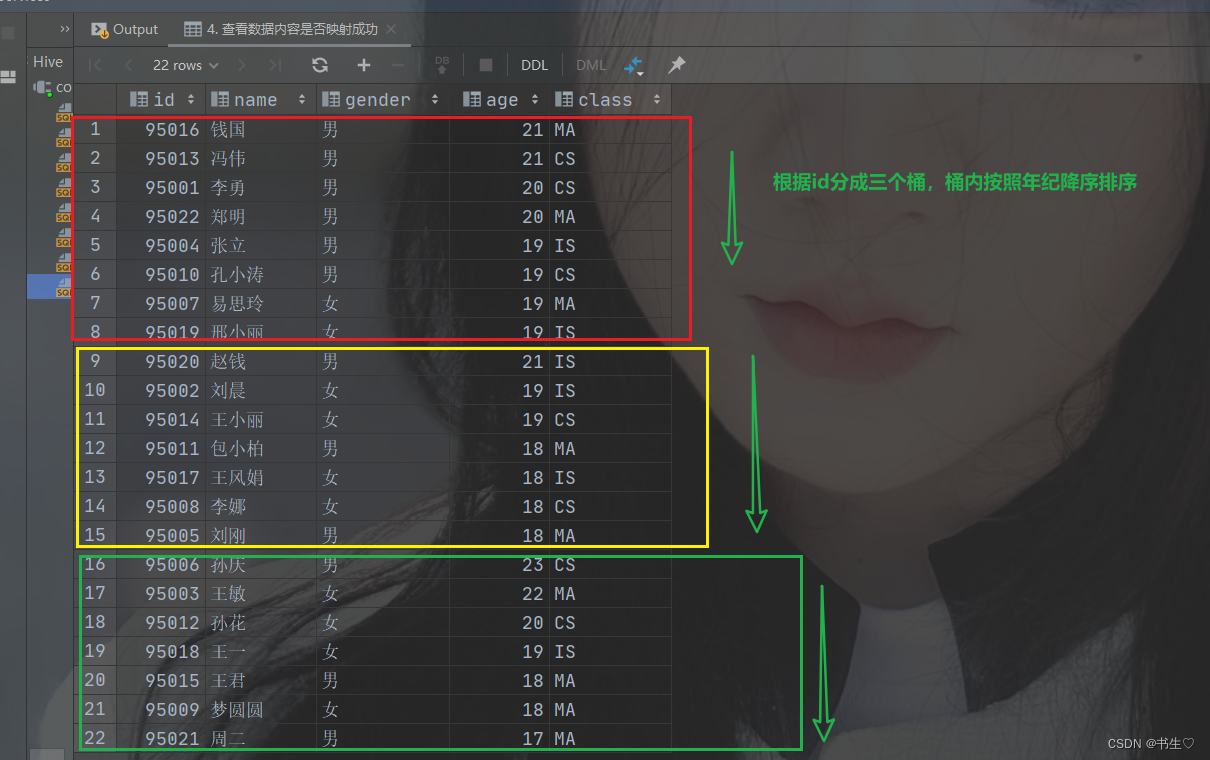
Task: Click the id cell 95003
Action: coord(161,593)
